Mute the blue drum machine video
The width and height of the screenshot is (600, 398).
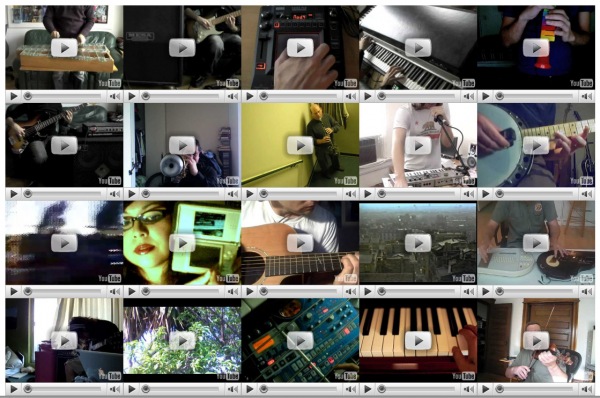click(x=351, y=389)
